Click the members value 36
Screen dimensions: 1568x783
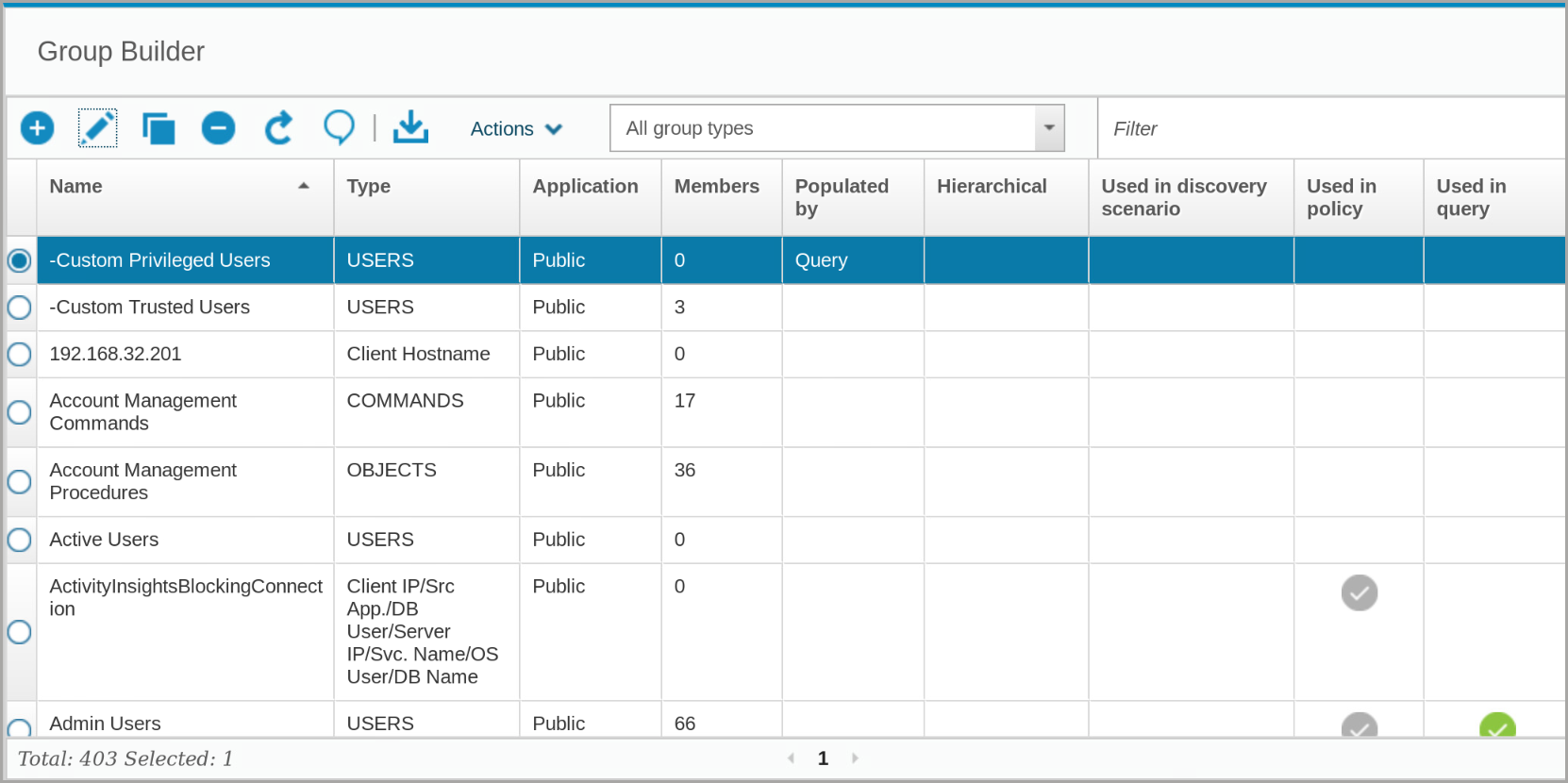[685, 471]
